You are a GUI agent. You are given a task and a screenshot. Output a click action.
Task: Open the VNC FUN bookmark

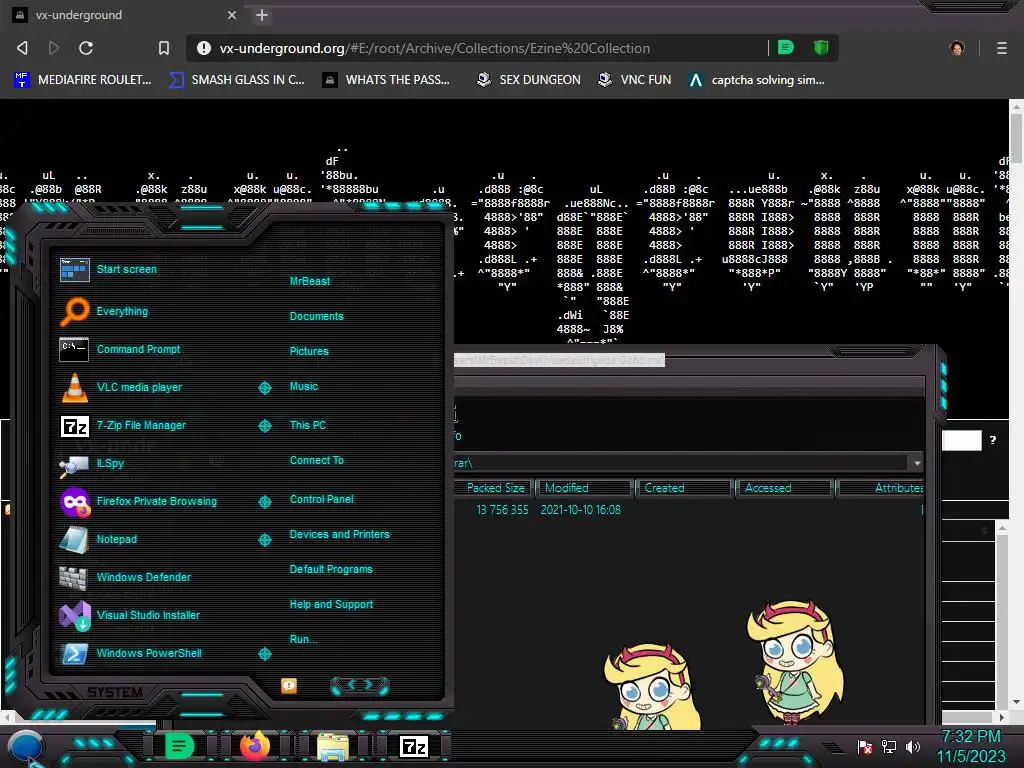(635, 80)
